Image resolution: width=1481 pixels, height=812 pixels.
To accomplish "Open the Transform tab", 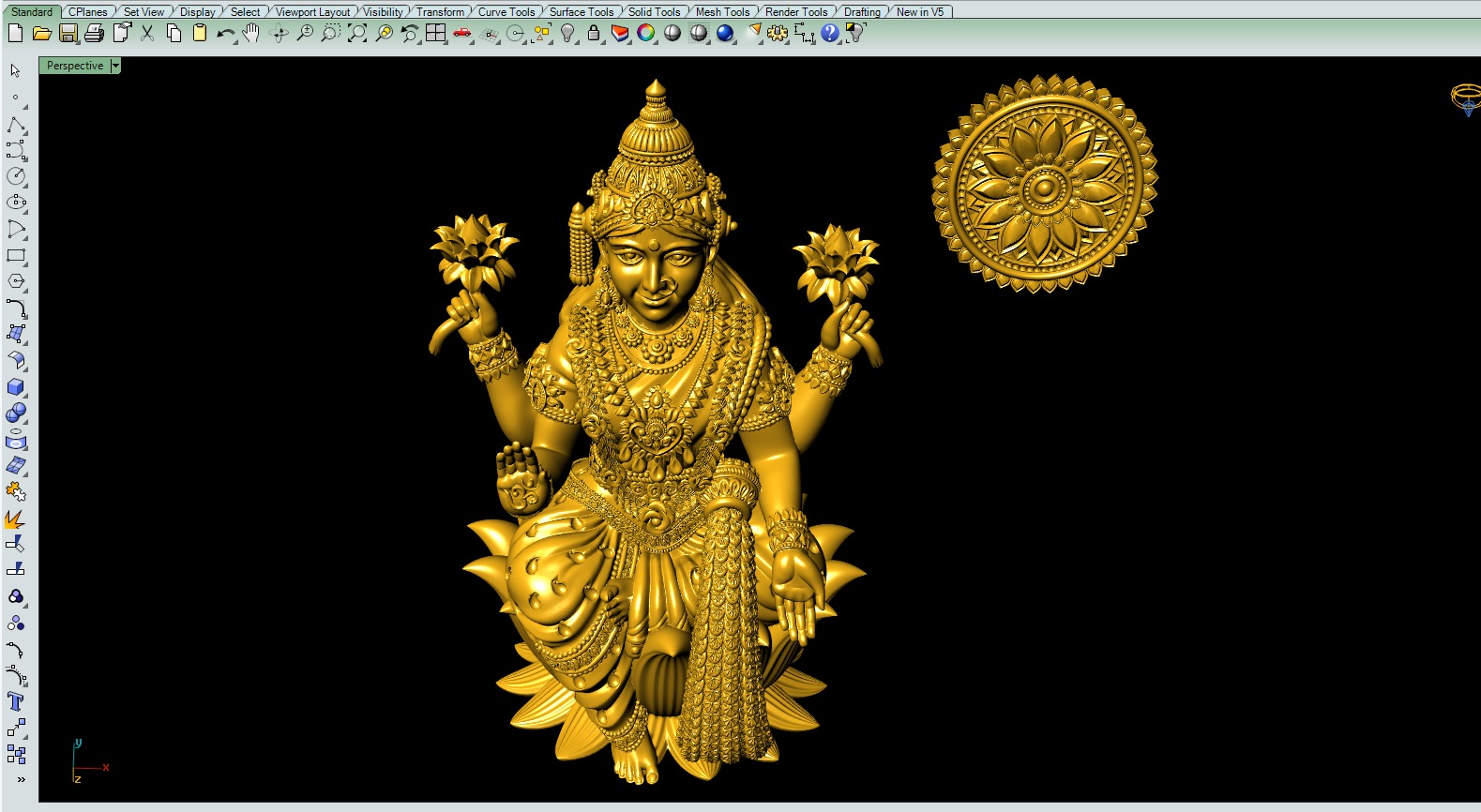I will tap(440, 12).
